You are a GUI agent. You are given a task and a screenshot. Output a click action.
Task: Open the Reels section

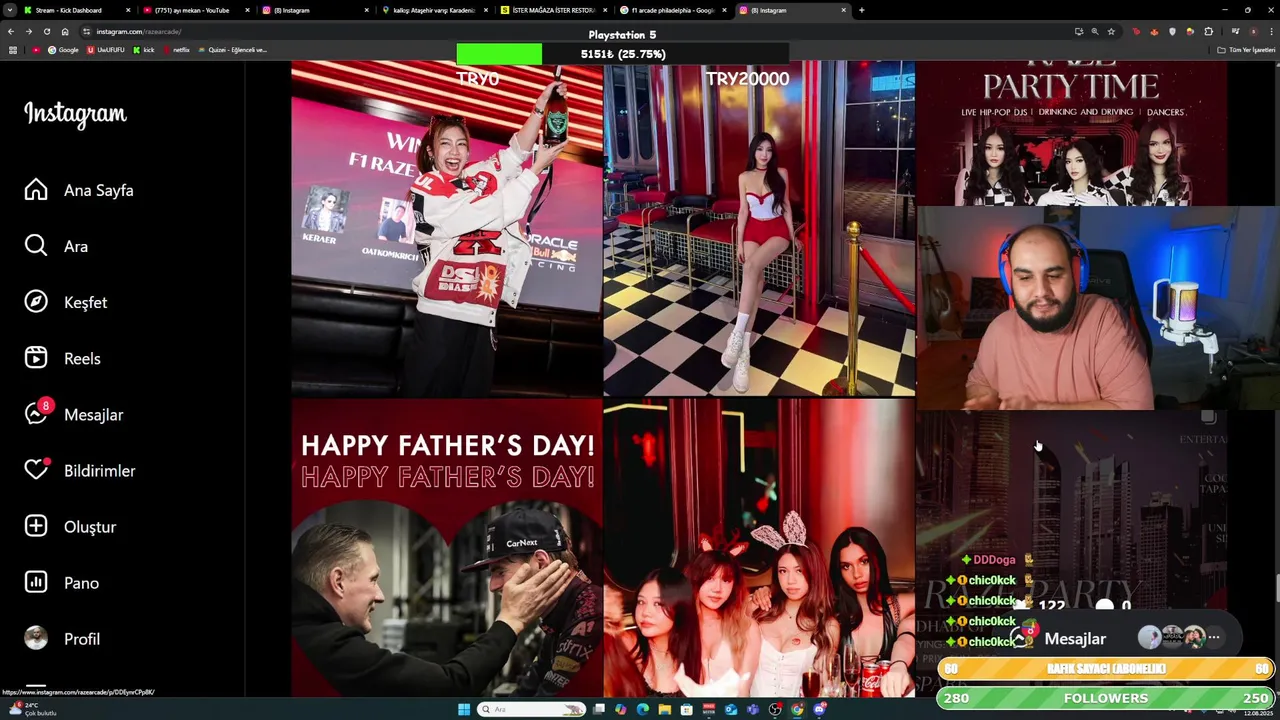63,358
